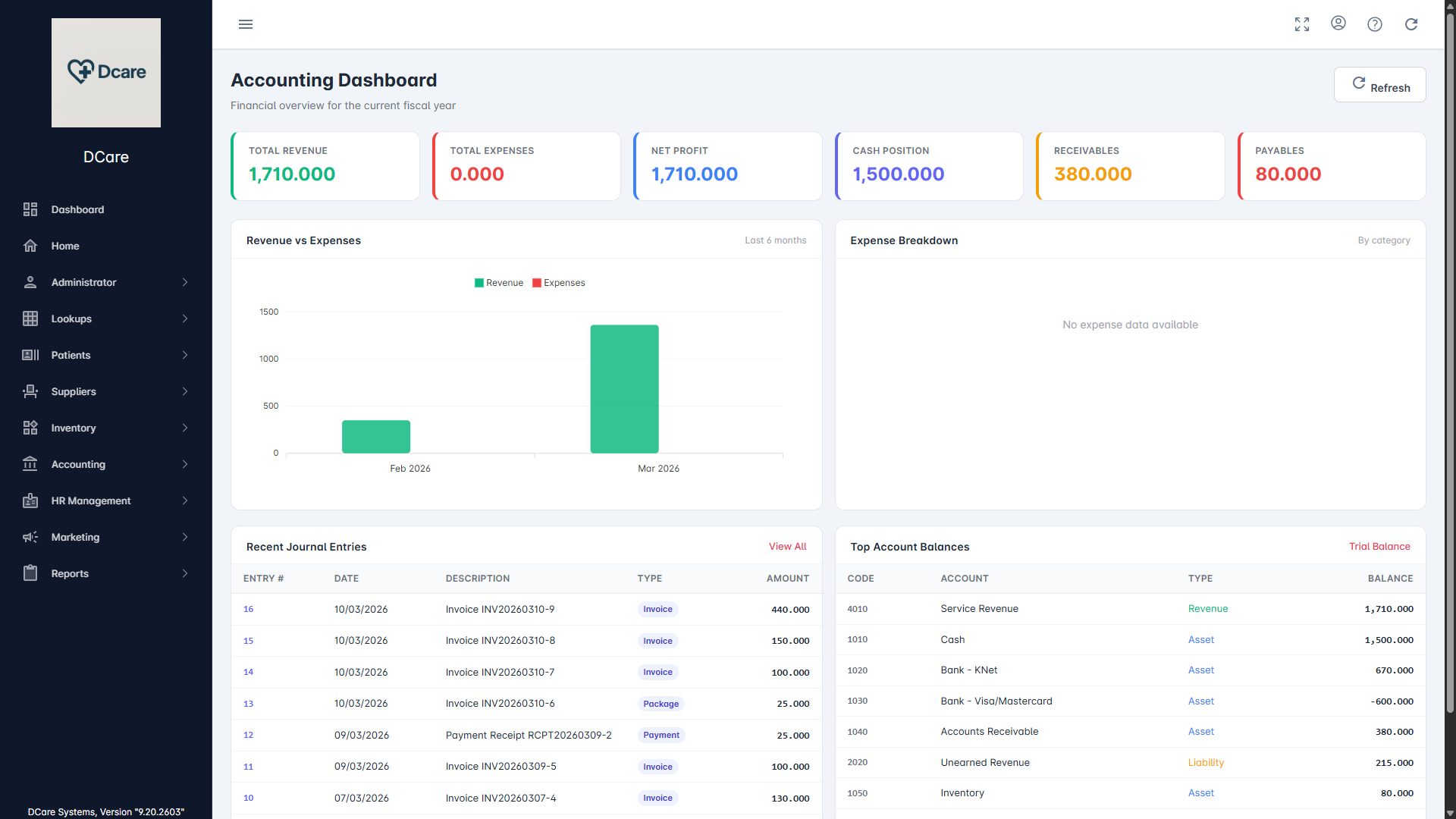Open the Accounting module icon
The width and height of the screenshot is (1456, 819).
coord(30,464)
